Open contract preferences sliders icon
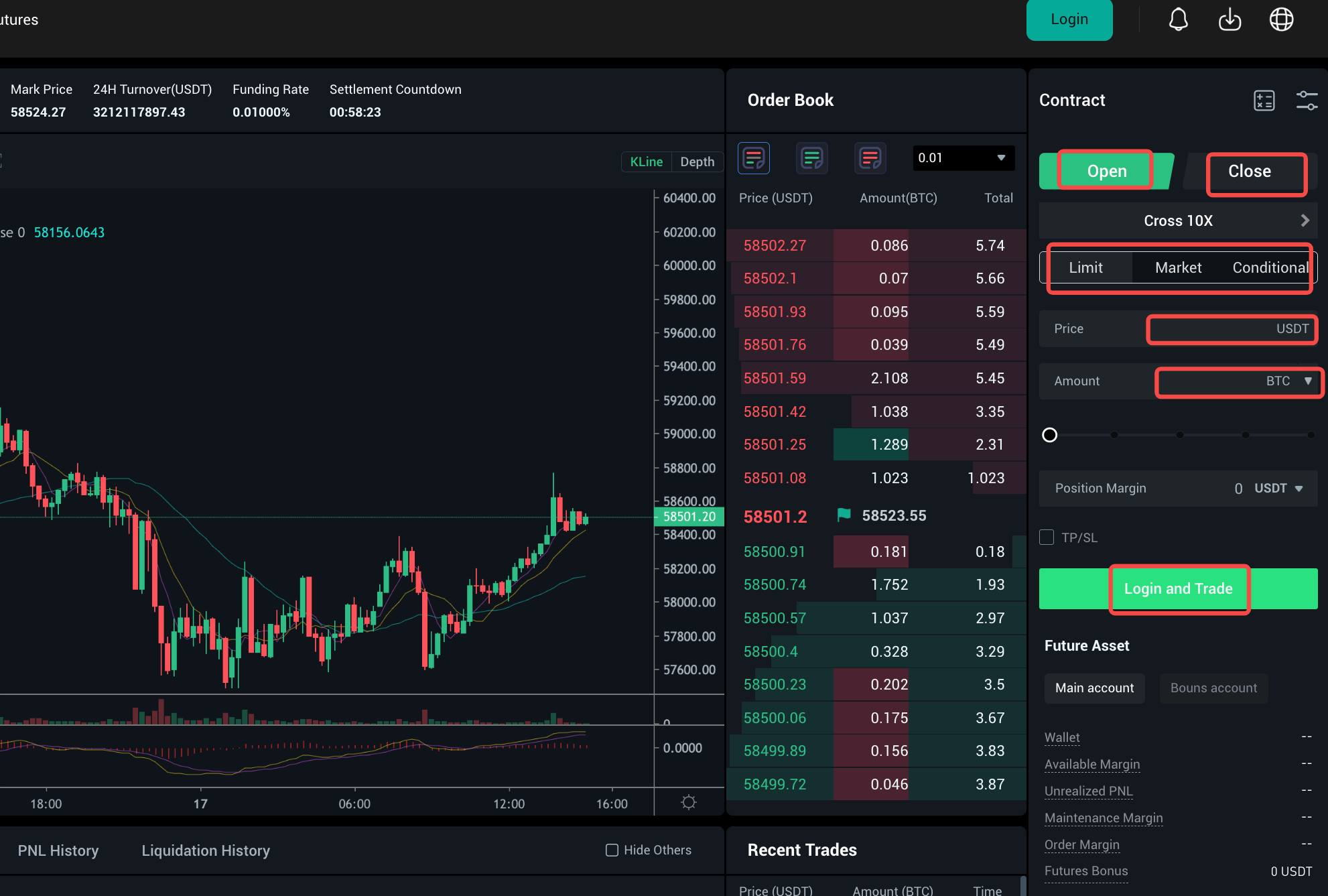 click(x=1306, y=101)
